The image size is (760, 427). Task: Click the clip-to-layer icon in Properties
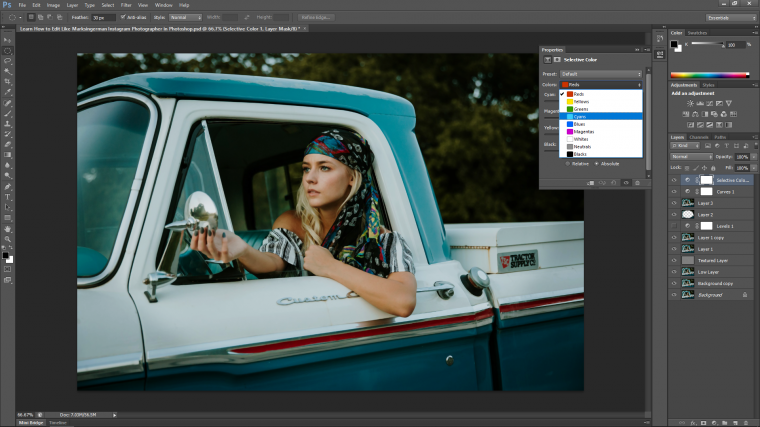(590, 183)
